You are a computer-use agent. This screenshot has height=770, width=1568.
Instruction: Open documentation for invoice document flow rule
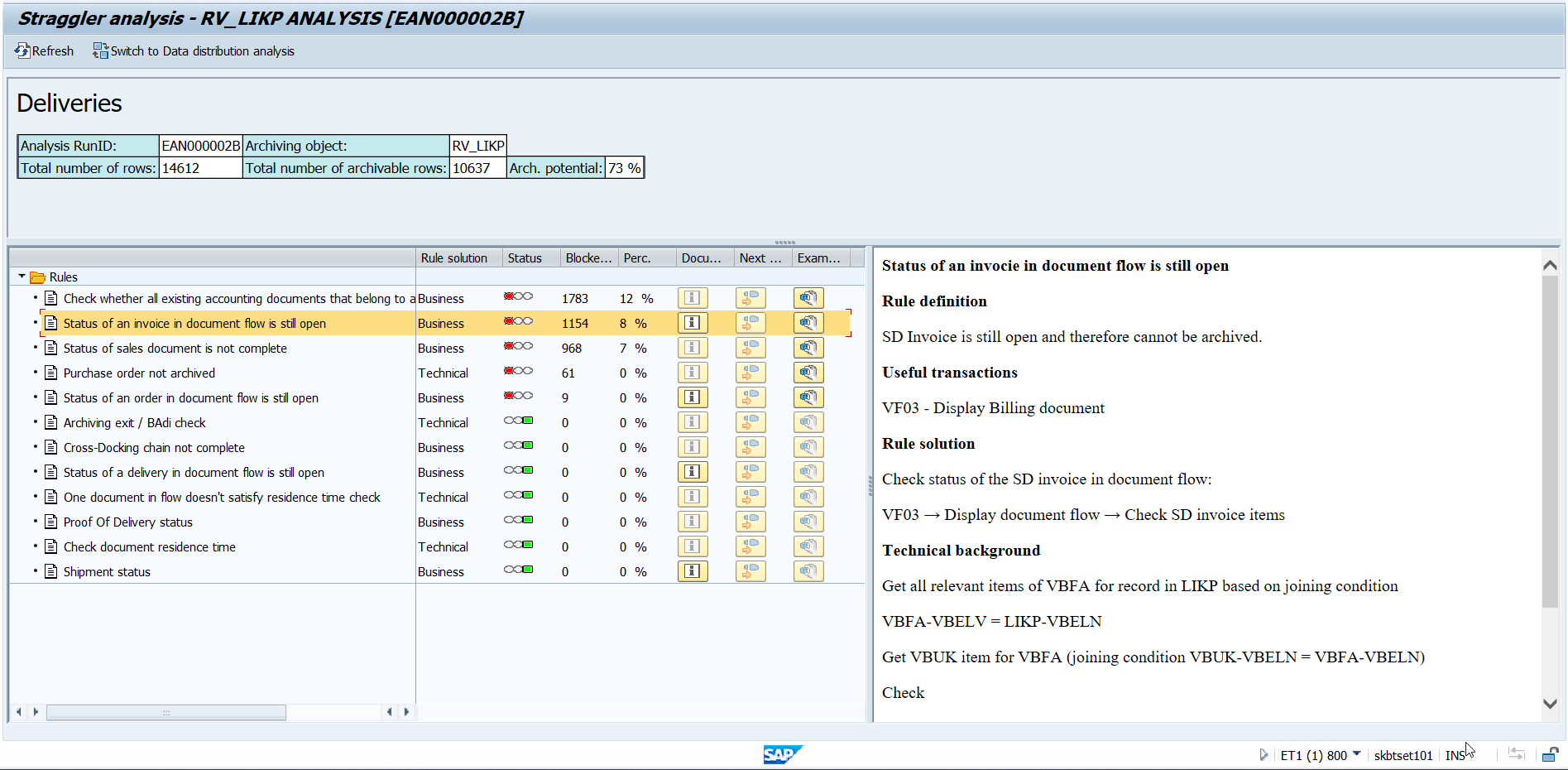(x=693, y=323)
